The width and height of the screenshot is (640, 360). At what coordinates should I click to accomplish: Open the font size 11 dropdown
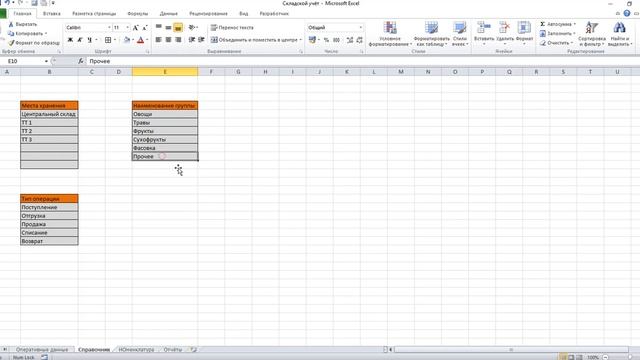(x=127, y=27)
